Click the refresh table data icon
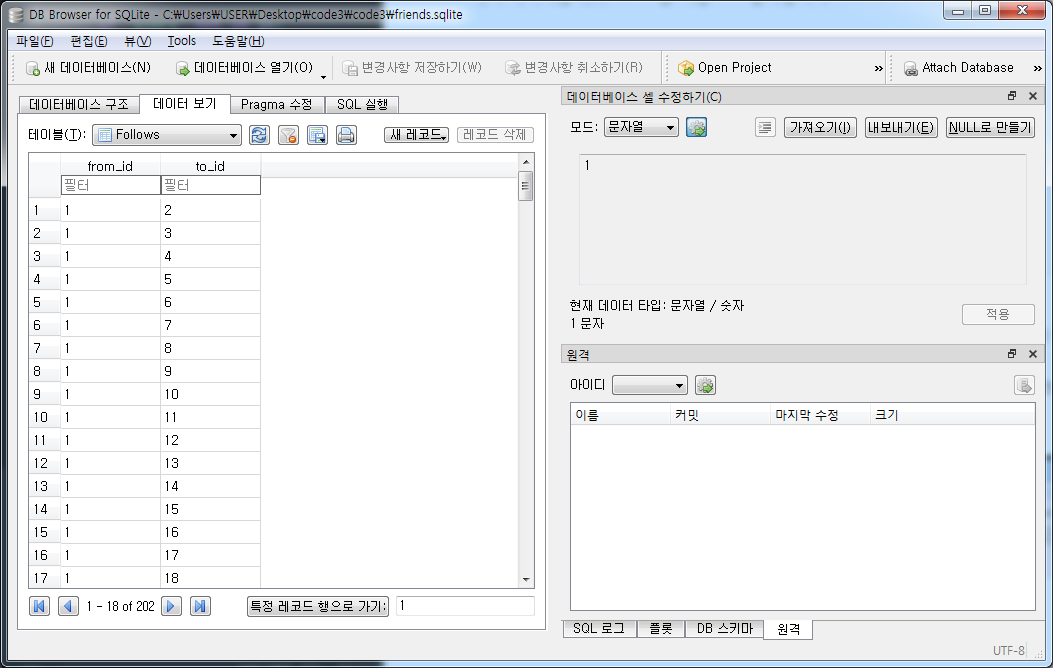The height and width of the screenshot is (668, 1053). [x=259, y=135]
